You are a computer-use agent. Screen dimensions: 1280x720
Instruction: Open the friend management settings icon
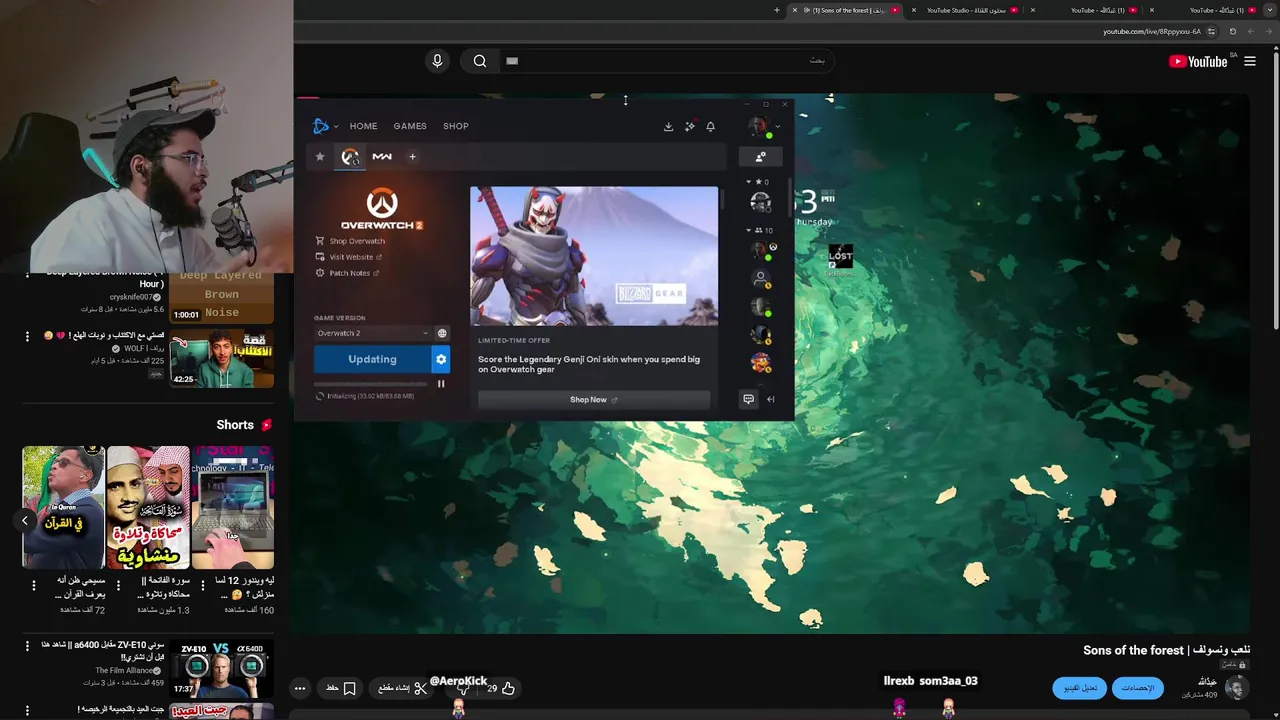[x=760, y=156]
